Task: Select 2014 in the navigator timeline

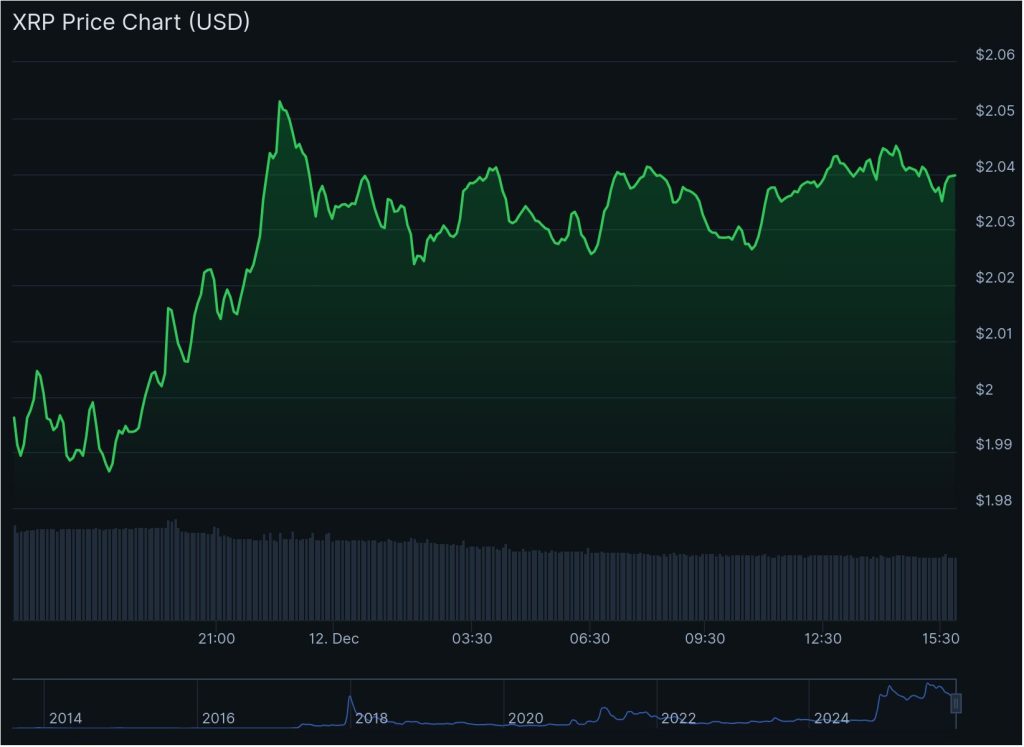Action: (x=65, y=719)
